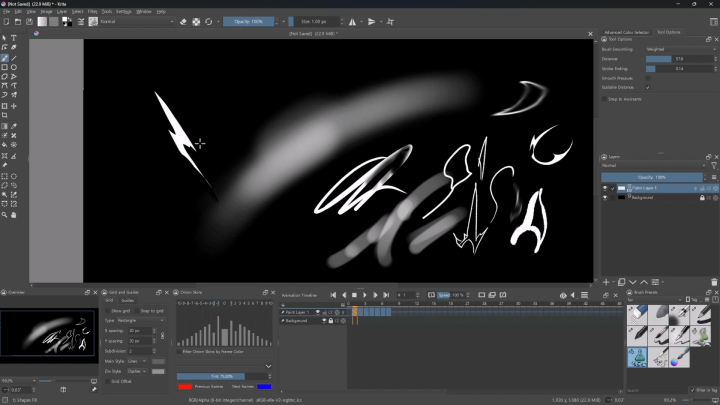720x405 pixels.
Task: Open the Filter menu
Action: click(92, 11)
